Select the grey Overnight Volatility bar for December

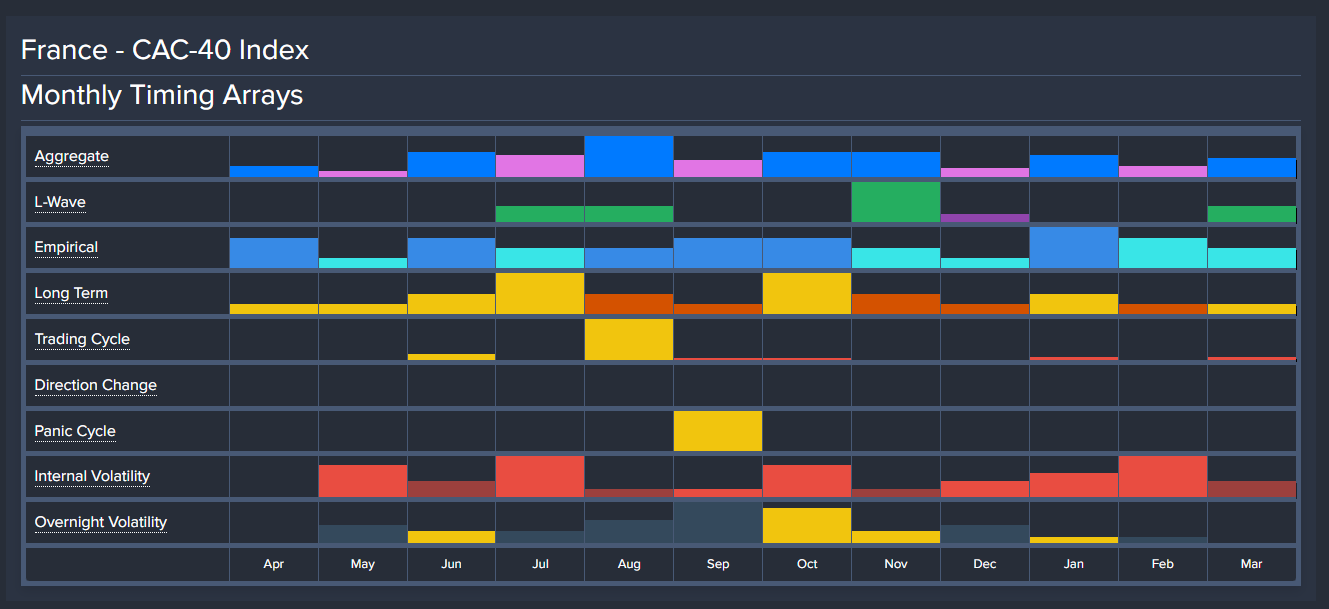(985, 534)
